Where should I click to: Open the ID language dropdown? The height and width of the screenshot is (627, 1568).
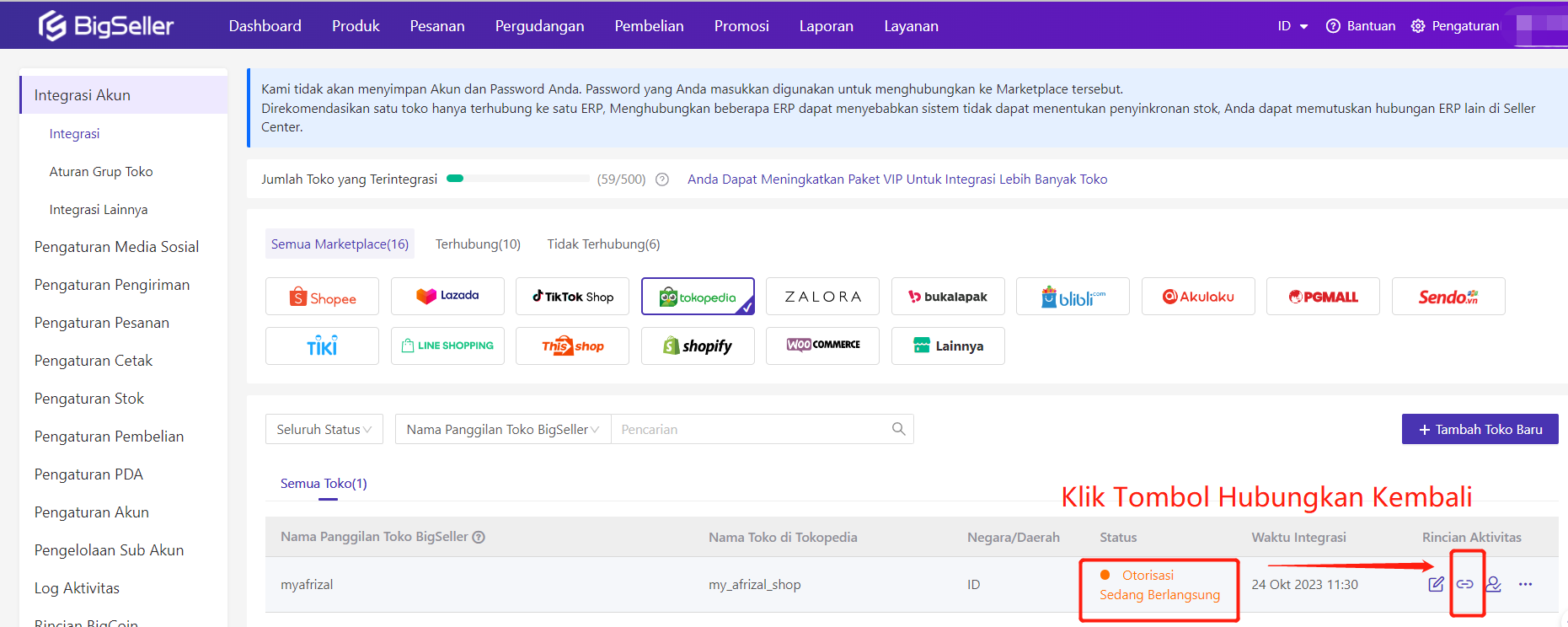1292,26
